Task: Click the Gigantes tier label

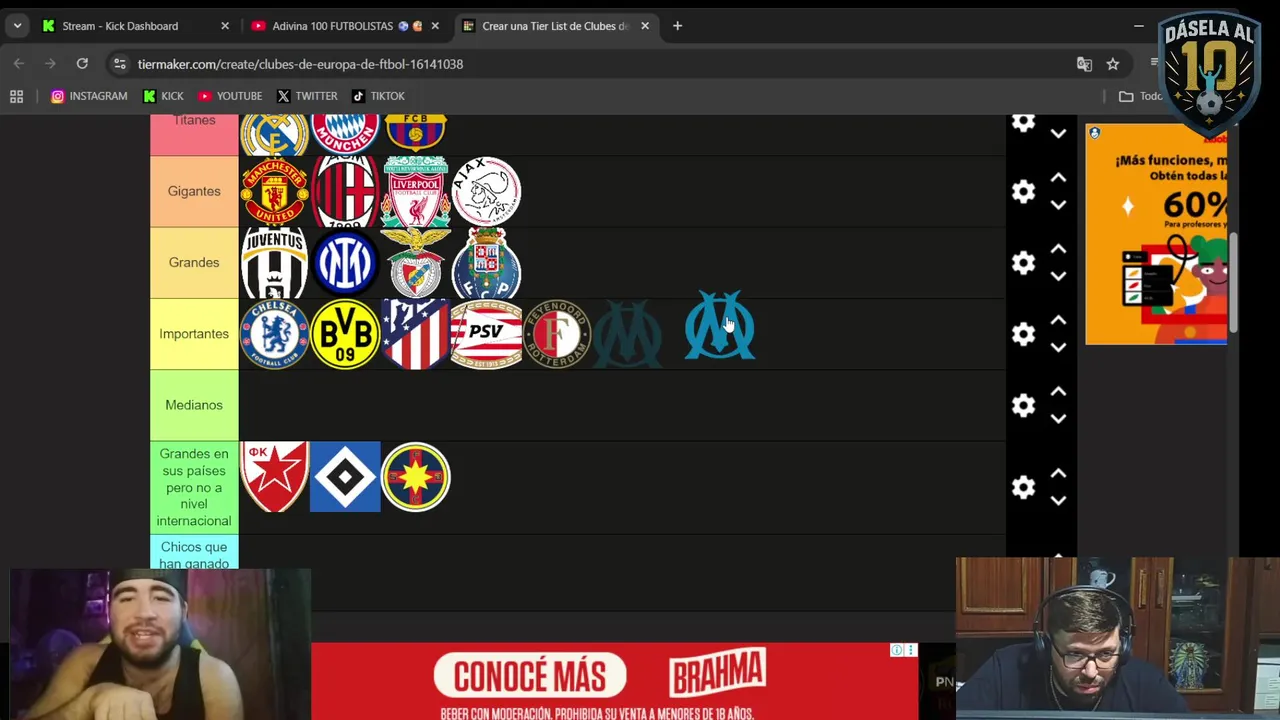Action: coord(194,191)
